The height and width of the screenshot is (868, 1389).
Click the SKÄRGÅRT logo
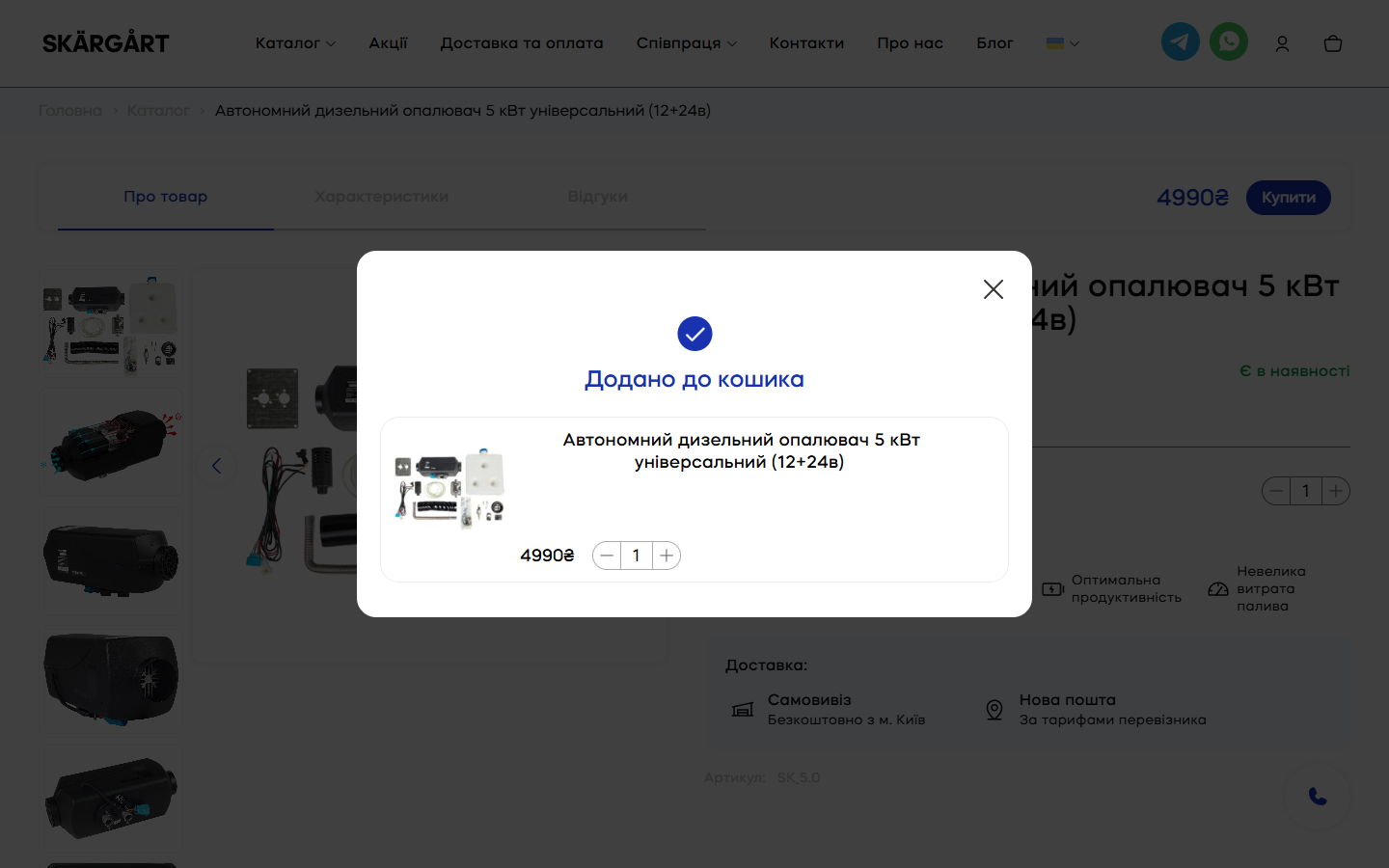coord(106,43)
